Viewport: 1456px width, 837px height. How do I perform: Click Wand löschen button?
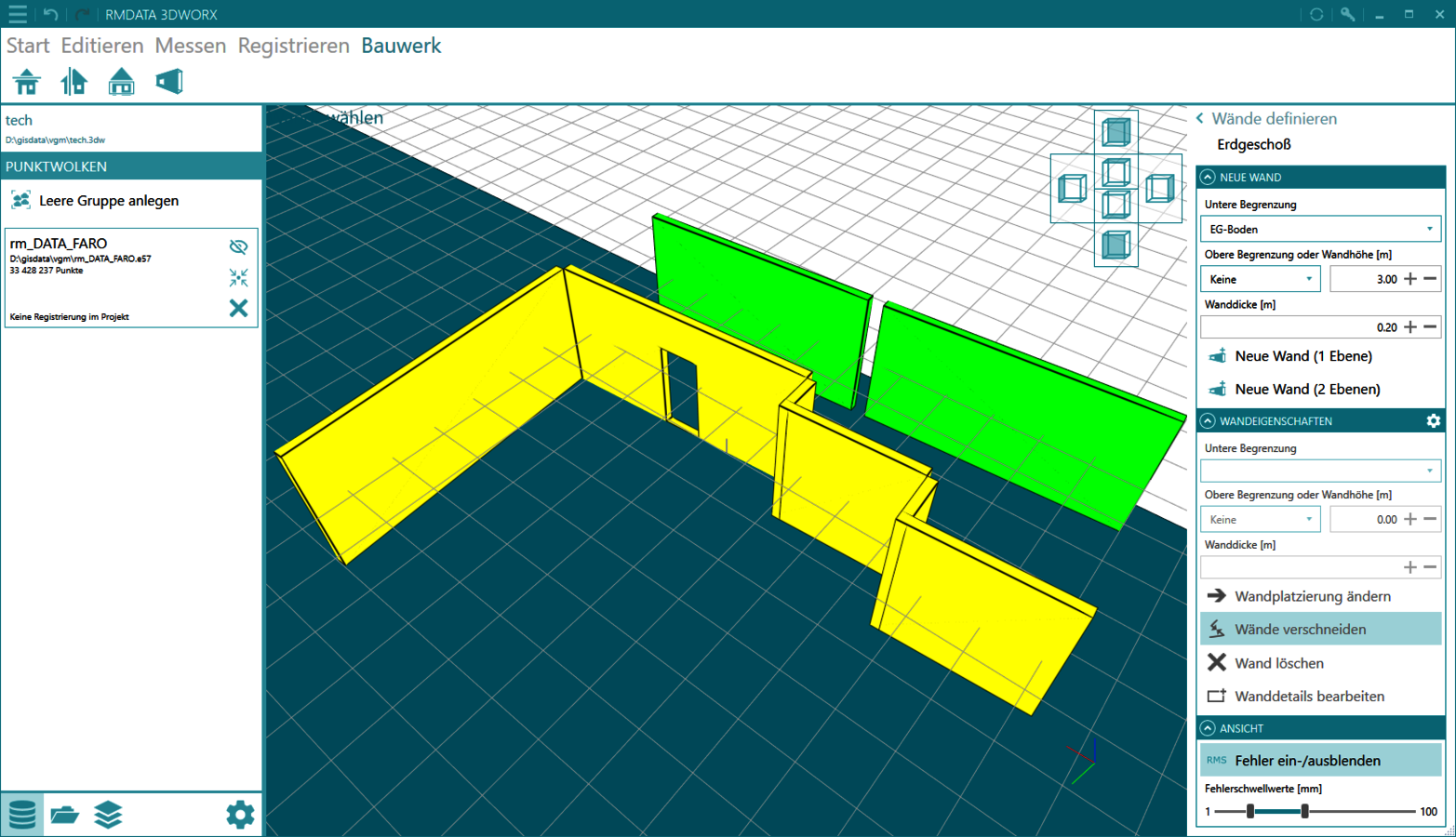tap(1278, 663)
